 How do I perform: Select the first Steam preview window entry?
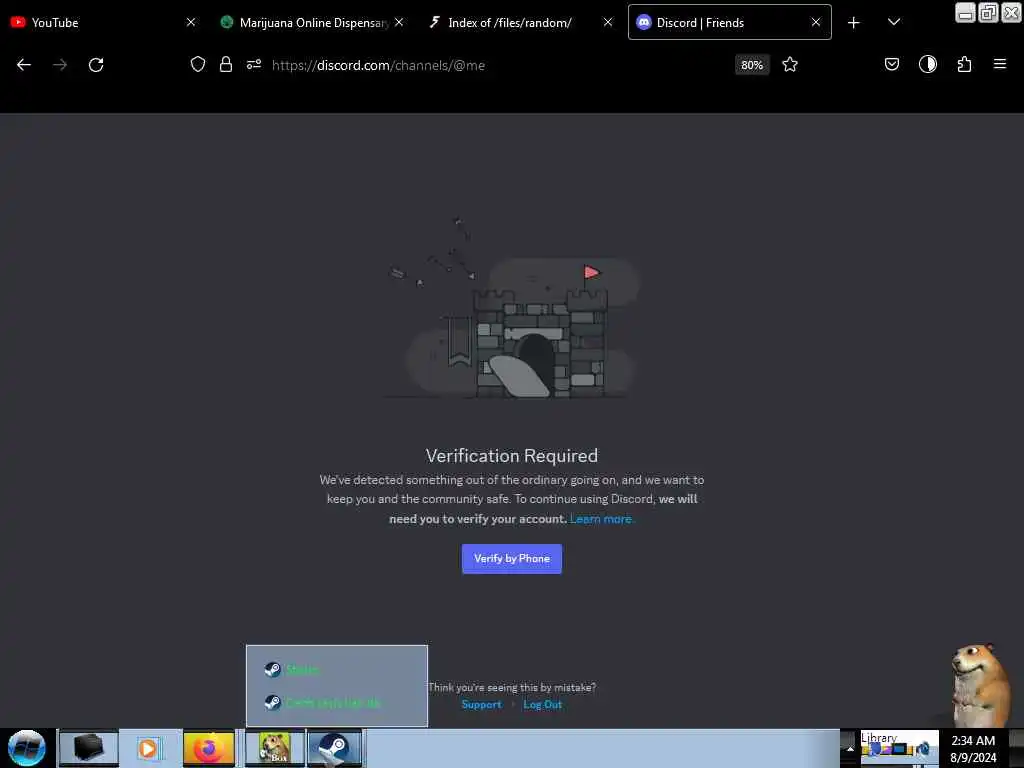pos(337,669)
